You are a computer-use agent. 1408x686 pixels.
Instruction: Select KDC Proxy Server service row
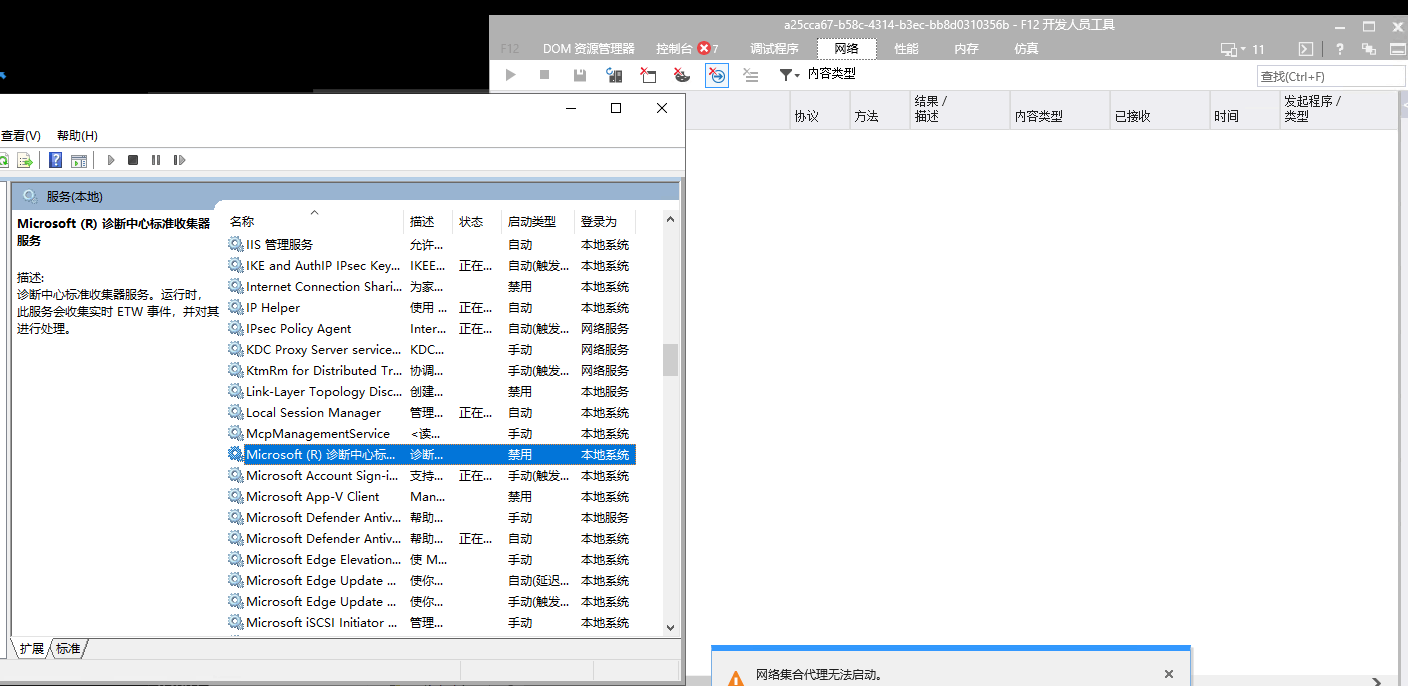click(x=431, y=349)
